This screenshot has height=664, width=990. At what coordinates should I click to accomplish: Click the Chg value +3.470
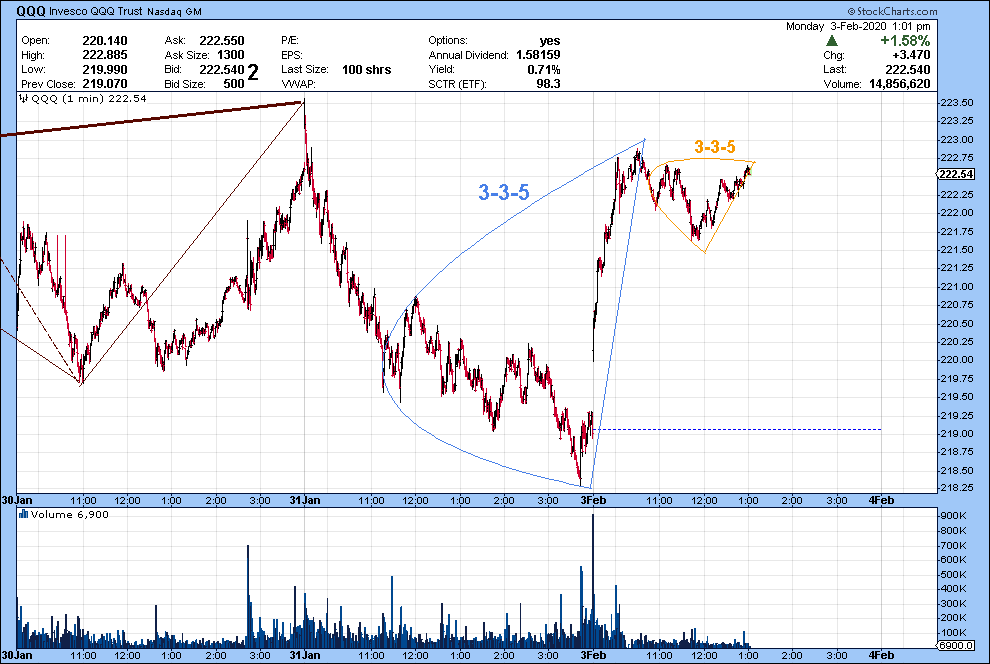tap(911, 55)
